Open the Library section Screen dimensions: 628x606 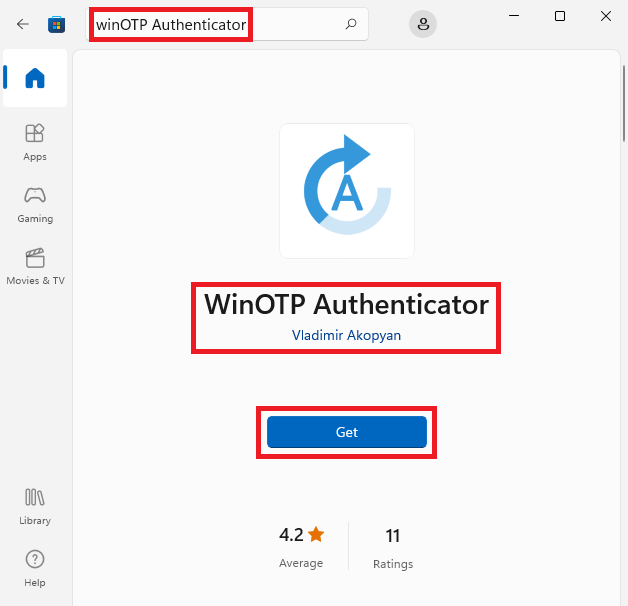[x=35, y=507]
